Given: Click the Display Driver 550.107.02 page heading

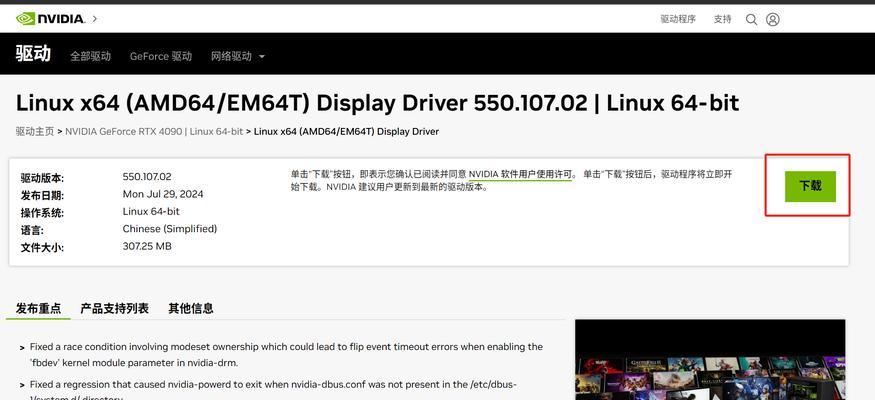Looking at the screenshot, I should pos(377,103).
